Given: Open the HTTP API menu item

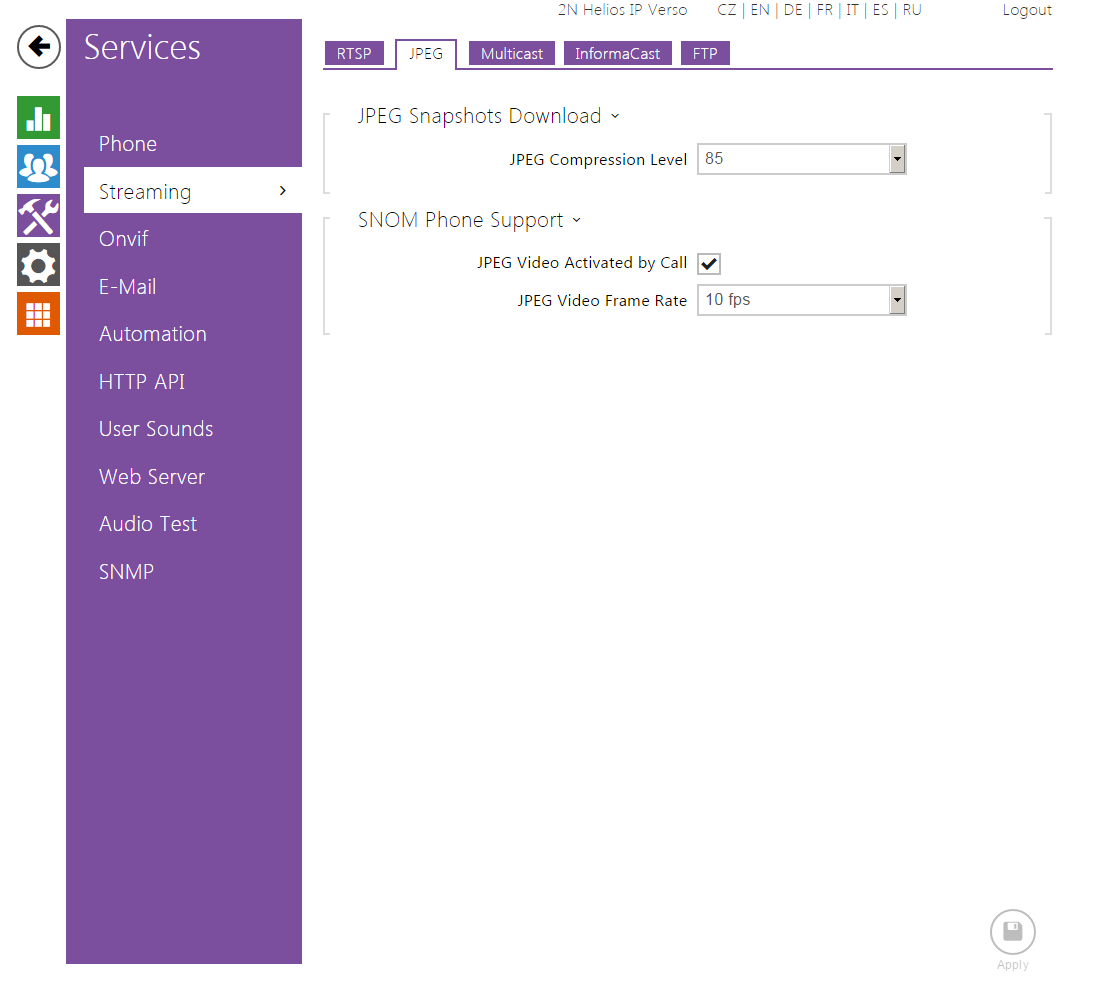Looking at the screenshot, I should (142, 382).
